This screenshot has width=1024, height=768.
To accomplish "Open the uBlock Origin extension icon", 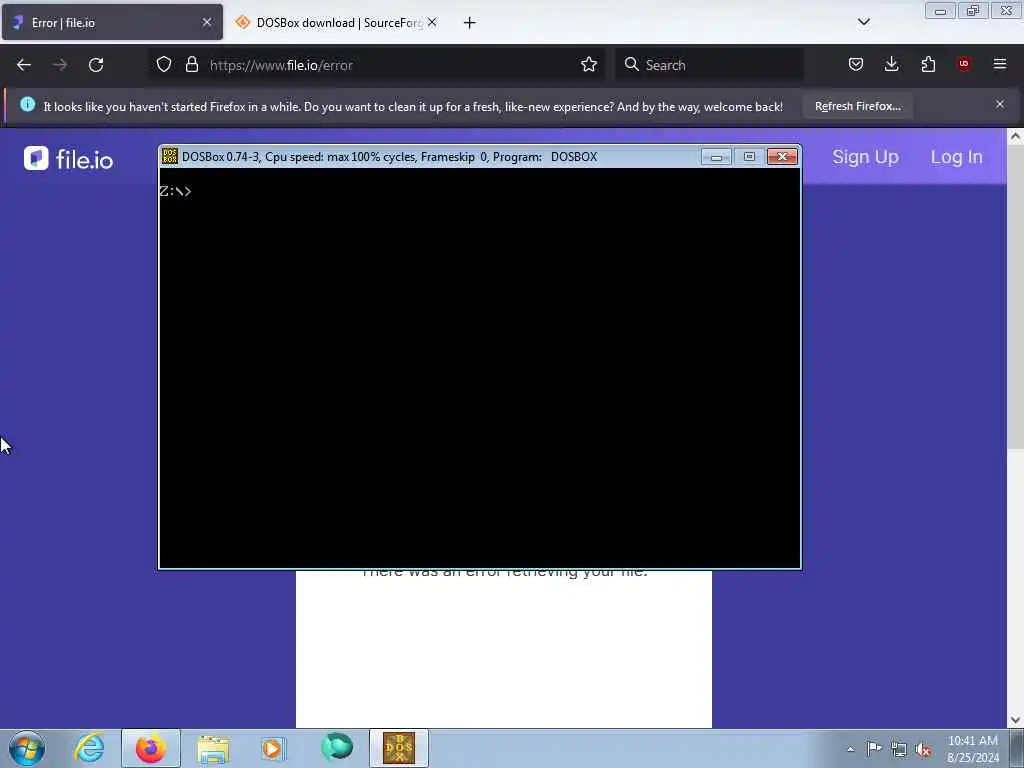I will click(x=964, y=64).
